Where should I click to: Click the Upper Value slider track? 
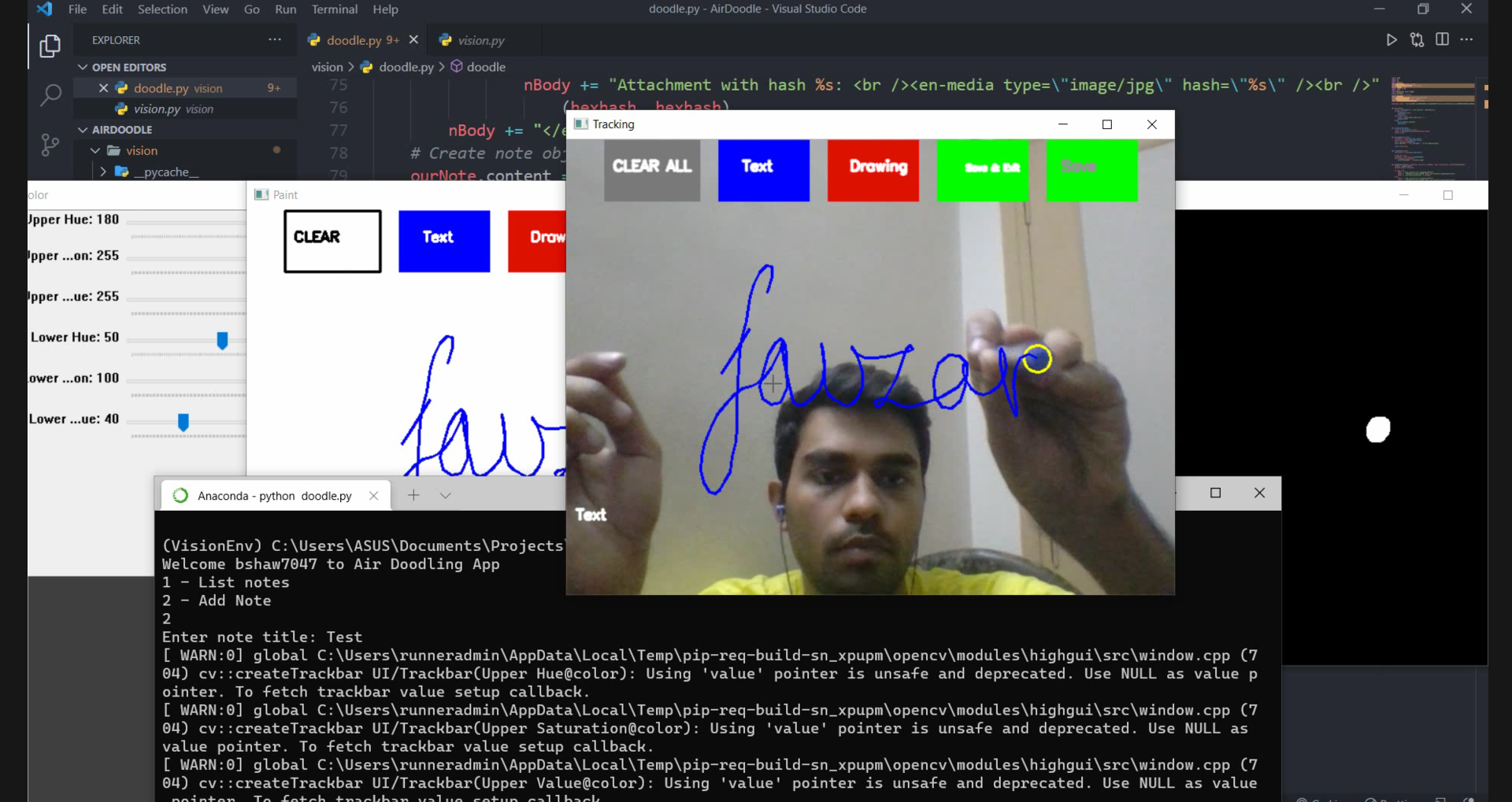tap(187, 298)
